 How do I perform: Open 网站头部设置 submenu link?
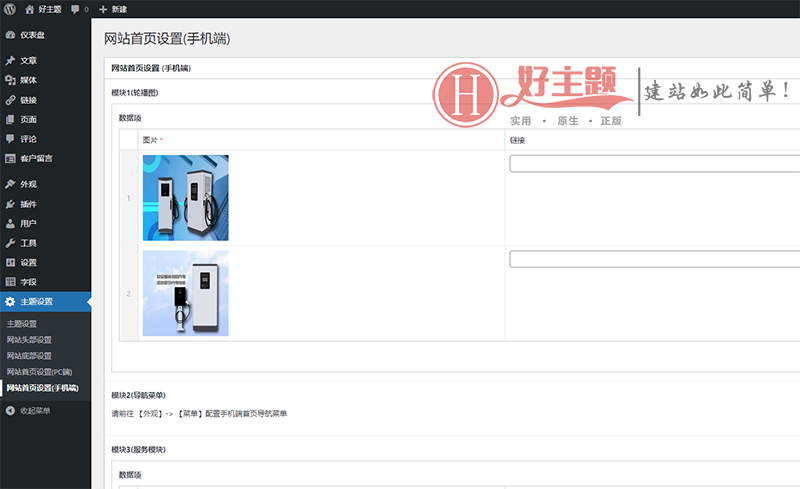pyautogui.click(x=29, y=340)
